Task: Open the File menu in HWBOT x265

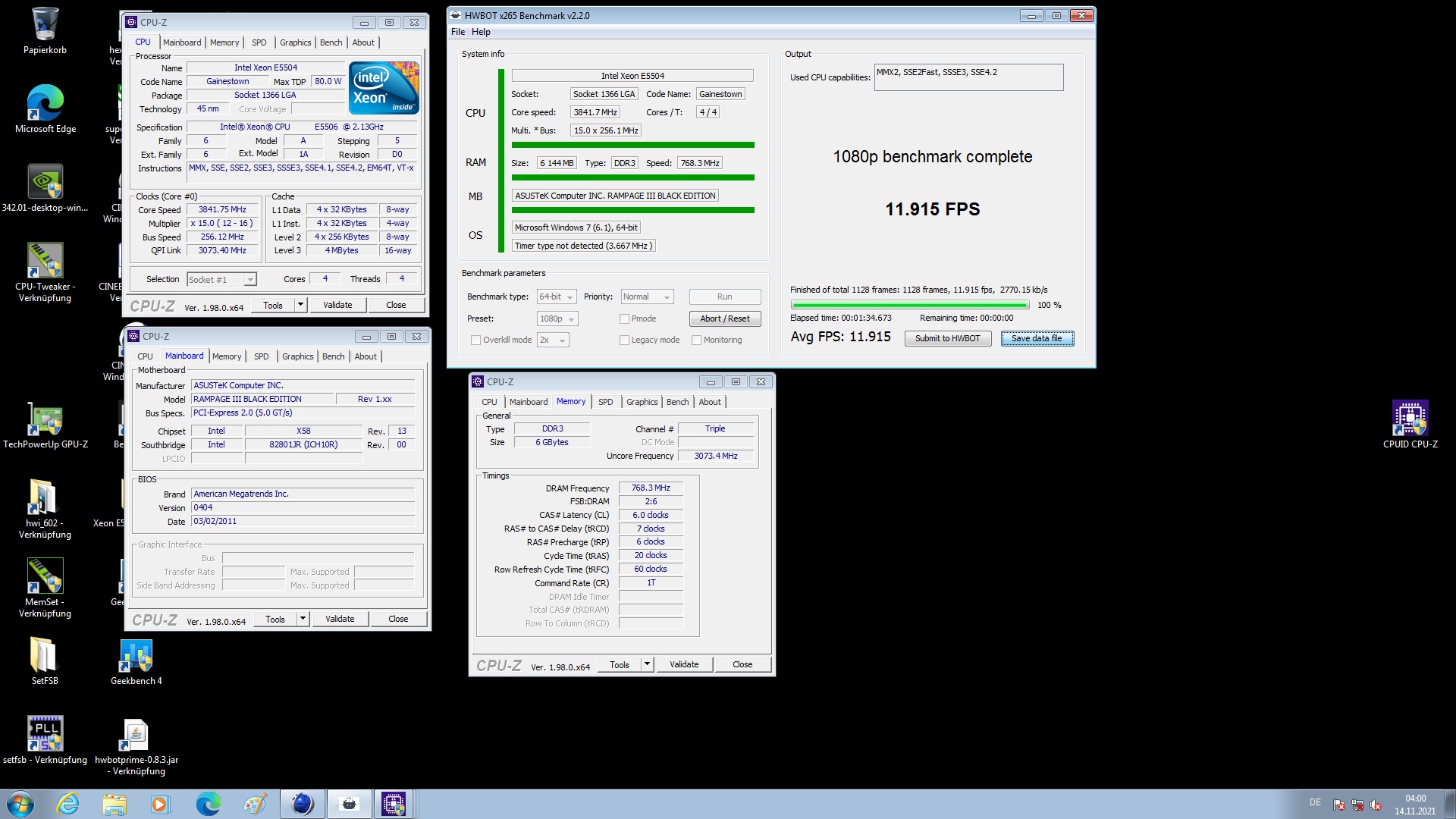Action: pyautogui.click(x=458, y=32)
